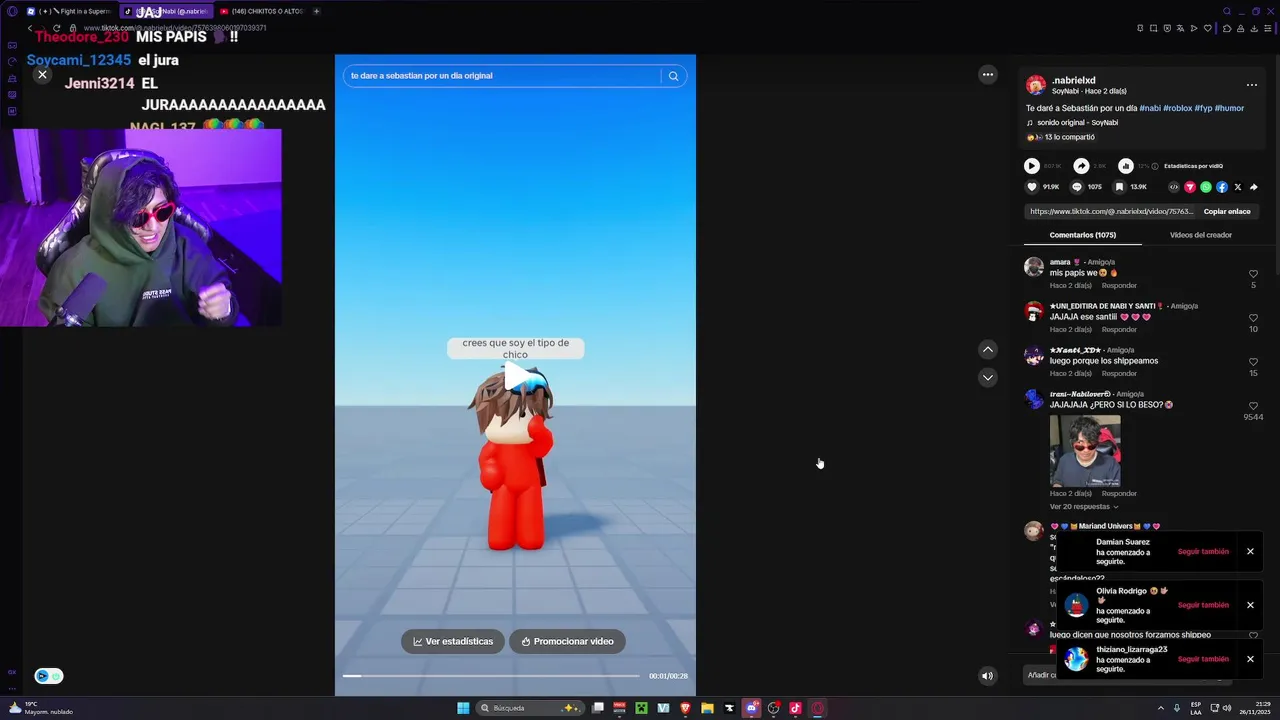Click the vidIQ stats bar chart icon
1280x720 pixels.
[1126, 166]
